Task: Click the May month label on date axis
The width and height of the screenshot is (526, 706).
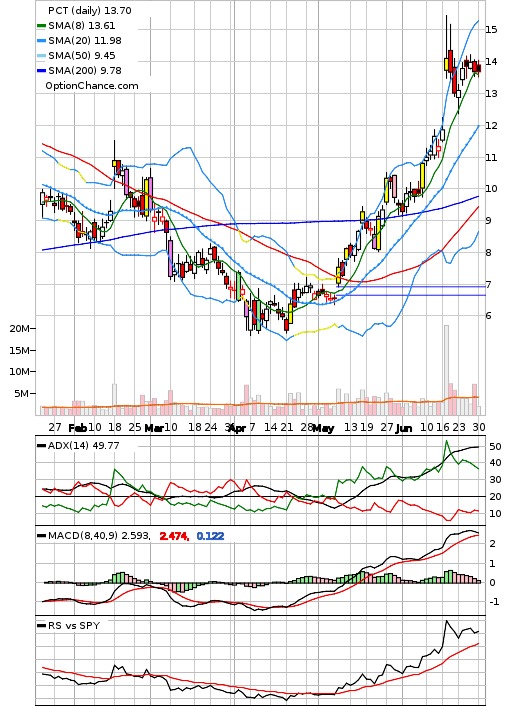Action: click(323, 428)
